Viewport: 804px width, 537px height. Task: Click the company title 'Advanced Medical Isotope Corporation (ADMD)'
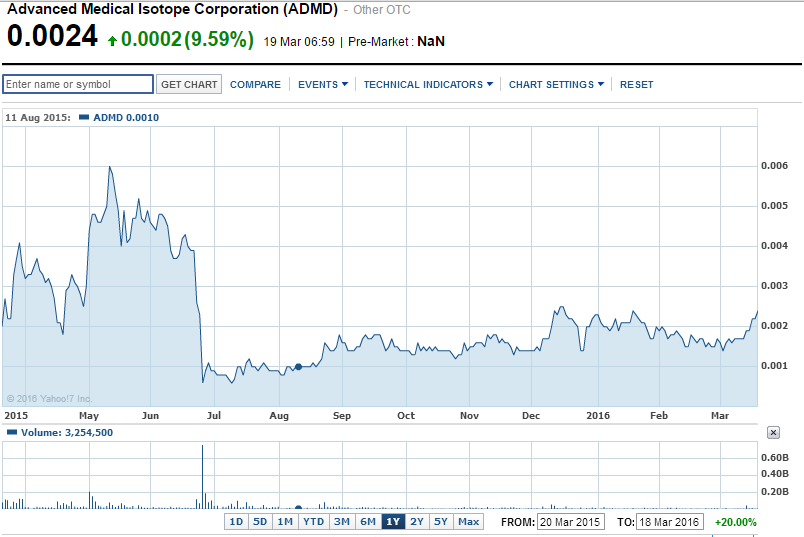point(172,9)
